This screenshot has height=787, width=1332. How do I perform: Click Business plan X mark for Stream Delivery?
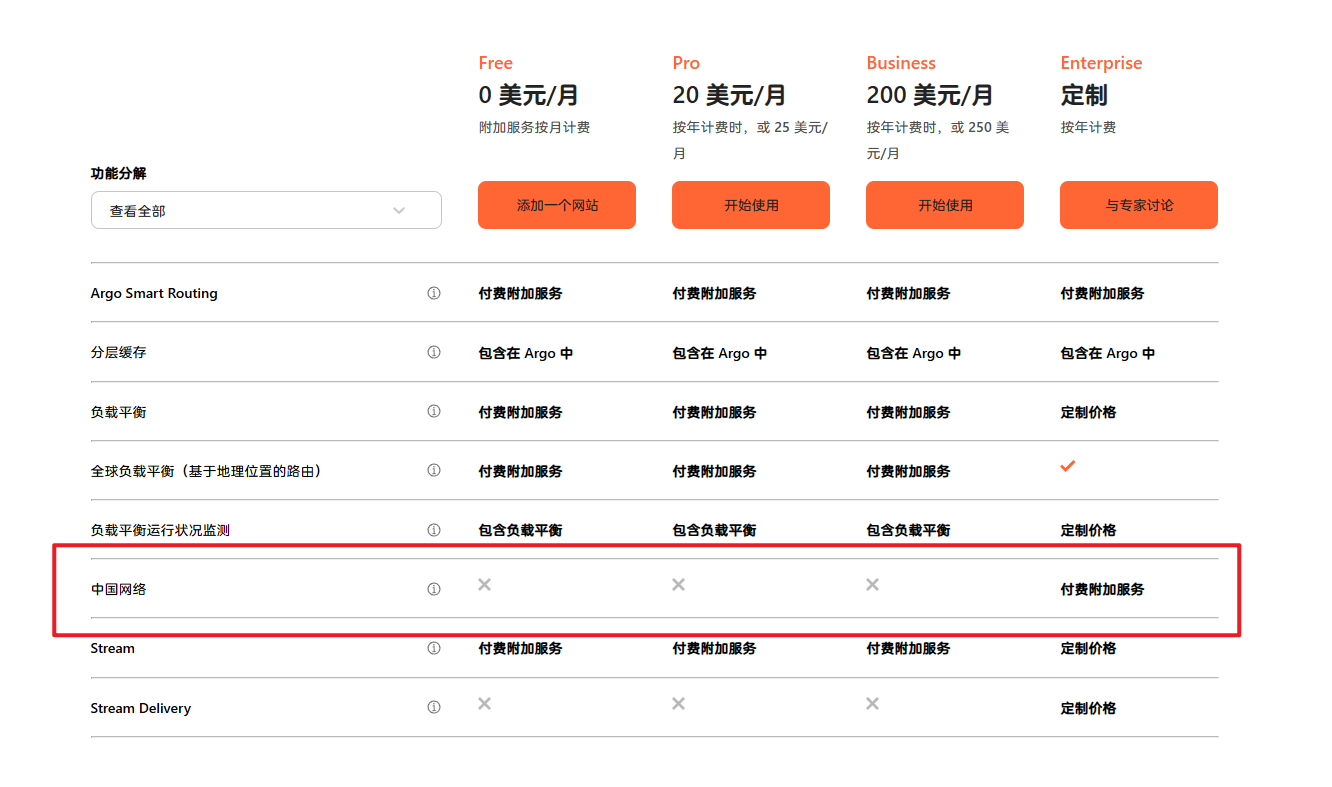[872, 704]
